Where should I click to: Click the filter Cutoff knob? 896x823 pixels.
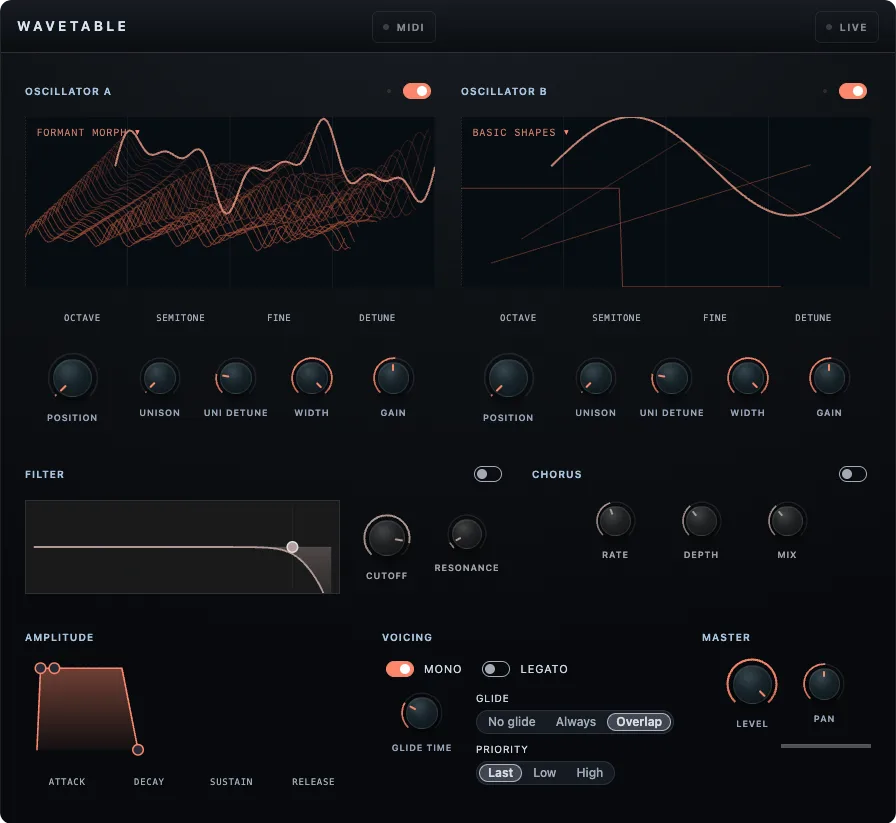(x=387, y=537)
